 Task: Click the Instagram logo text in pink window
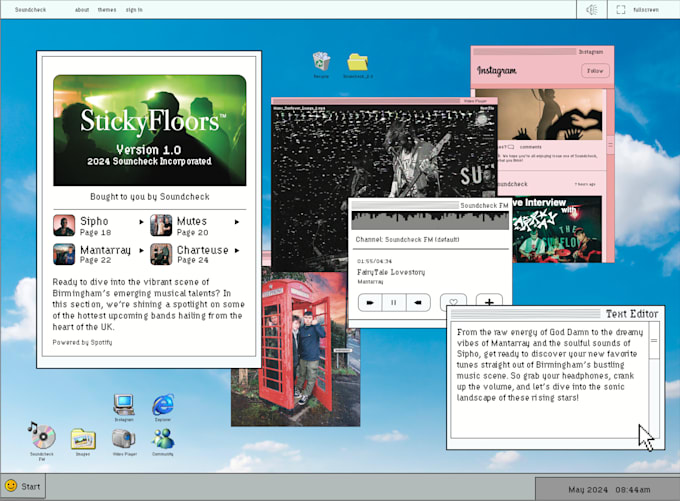[497, 70]
